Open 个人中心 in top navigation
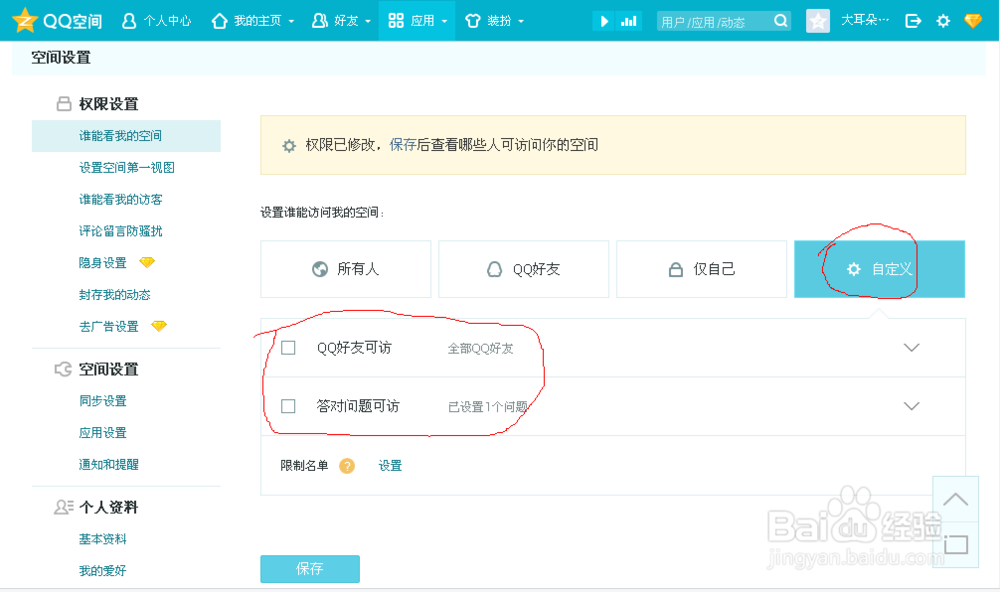This screenshot has width=1000, height=592. pos(156,21)
